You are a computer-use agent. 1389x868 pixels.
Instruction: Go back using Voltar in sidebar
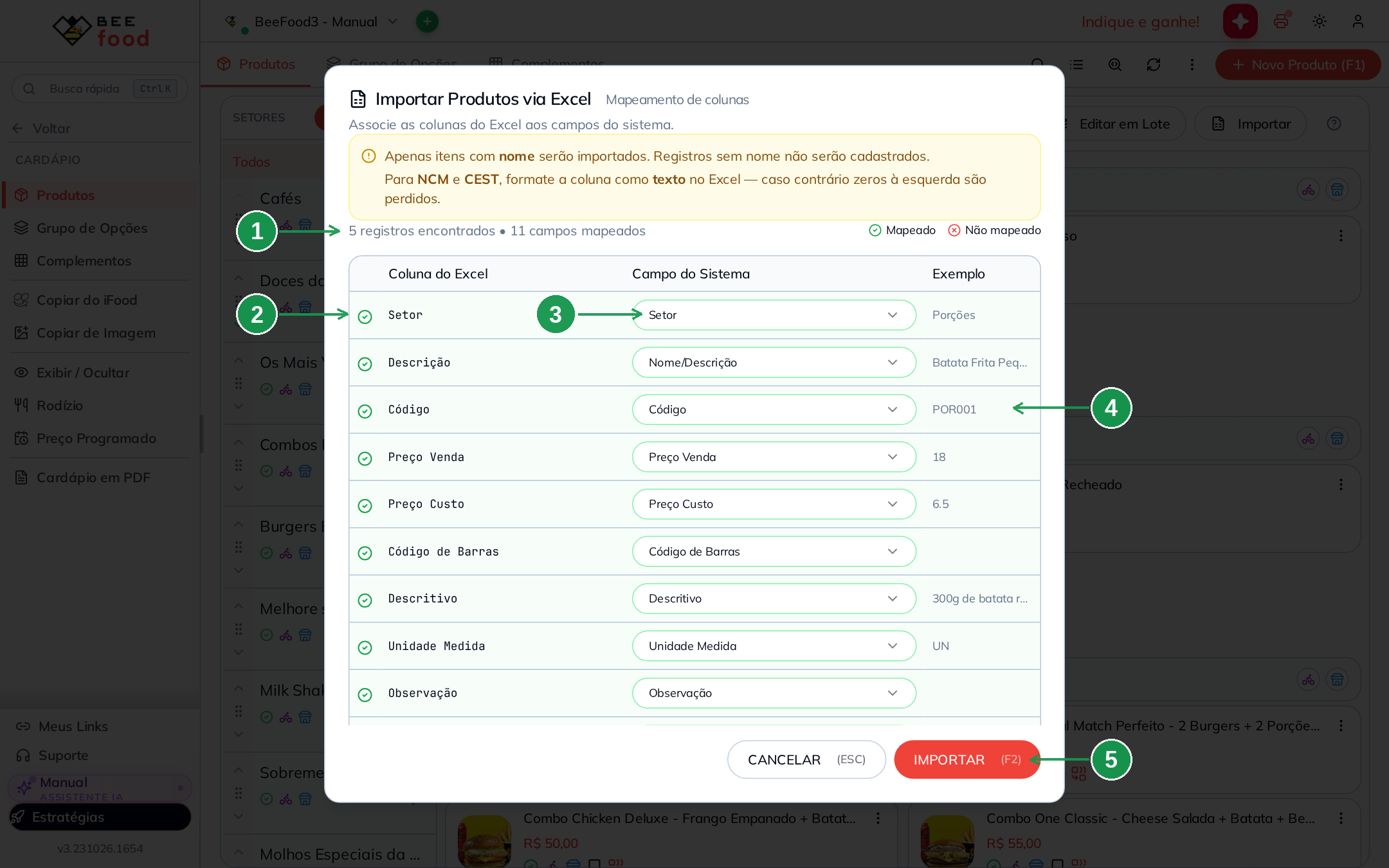(x=42, y=128)
